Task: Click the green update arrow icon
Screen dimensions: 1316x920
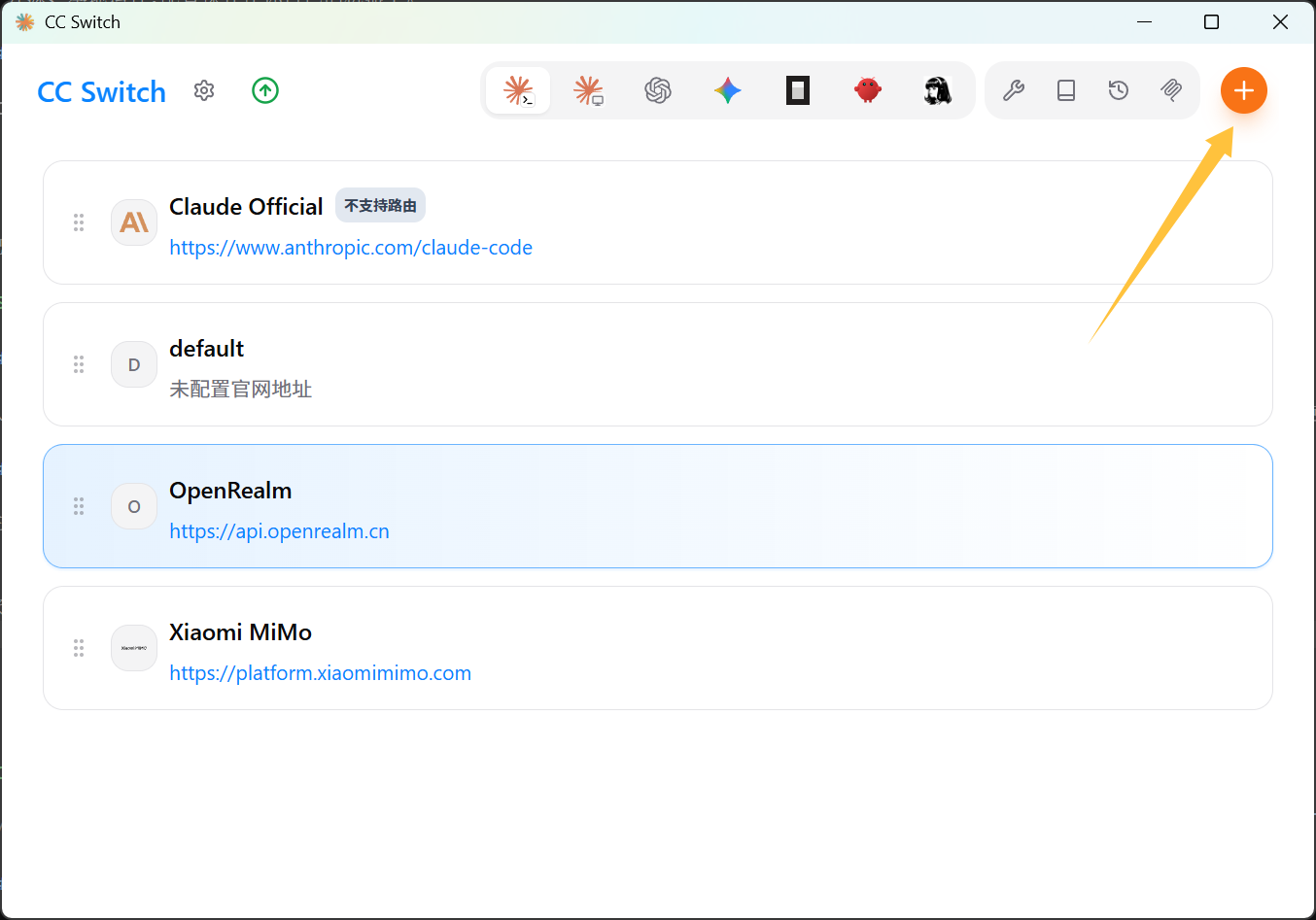Action: [265, 90]
